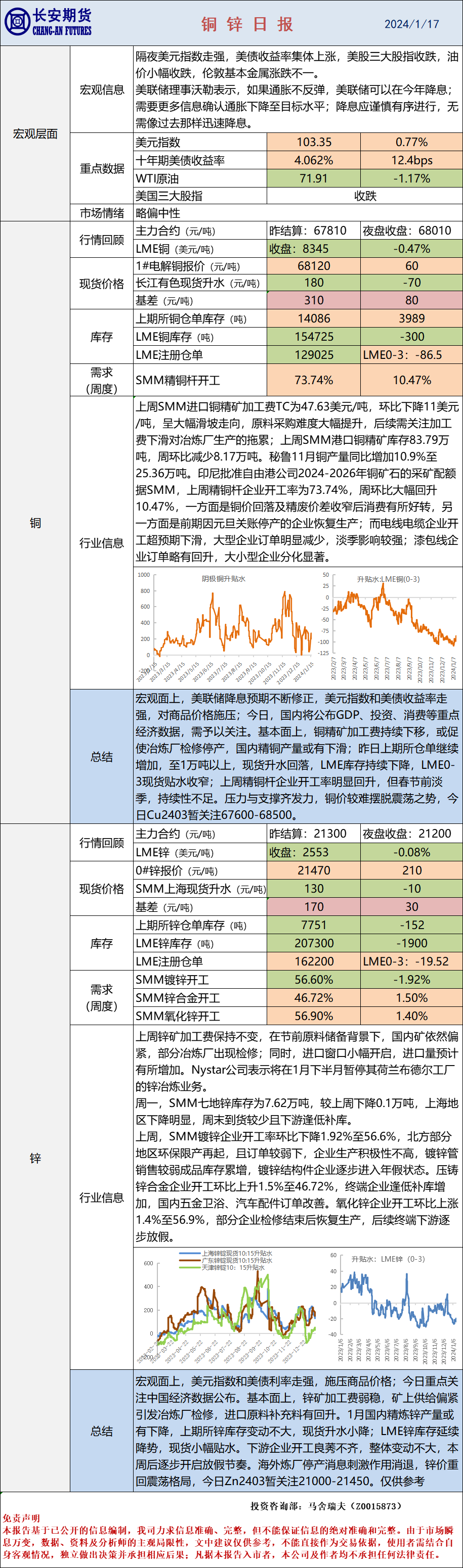Click the 3989 inventory change cell
463x1568 pixels.
412,318
